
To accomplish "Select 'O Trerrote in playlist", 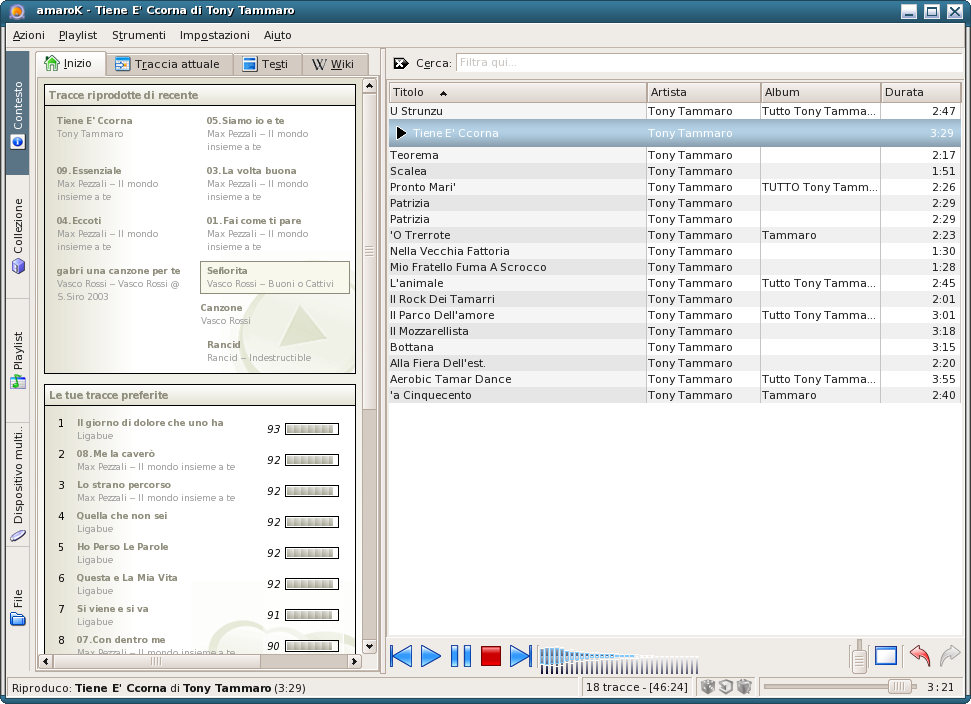I will click(675, 235).
